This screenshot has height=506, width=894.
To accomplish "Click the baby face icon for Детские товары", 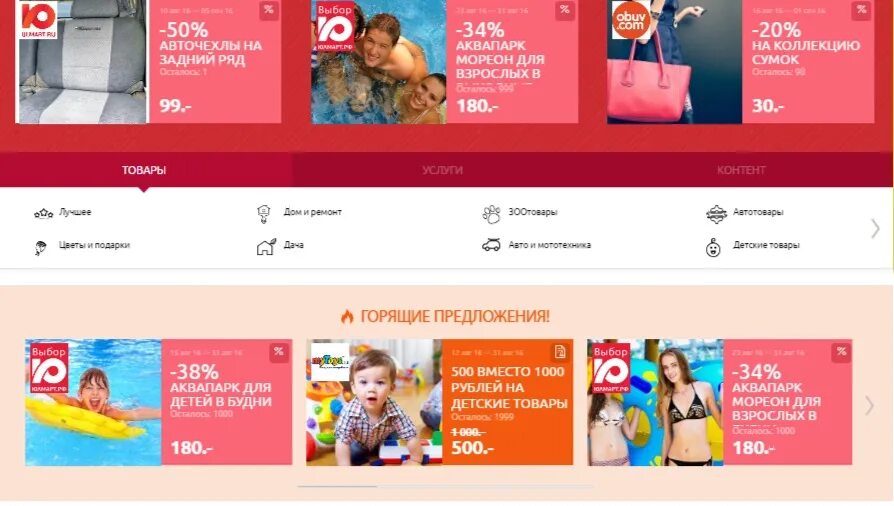I will click(713, 248).
